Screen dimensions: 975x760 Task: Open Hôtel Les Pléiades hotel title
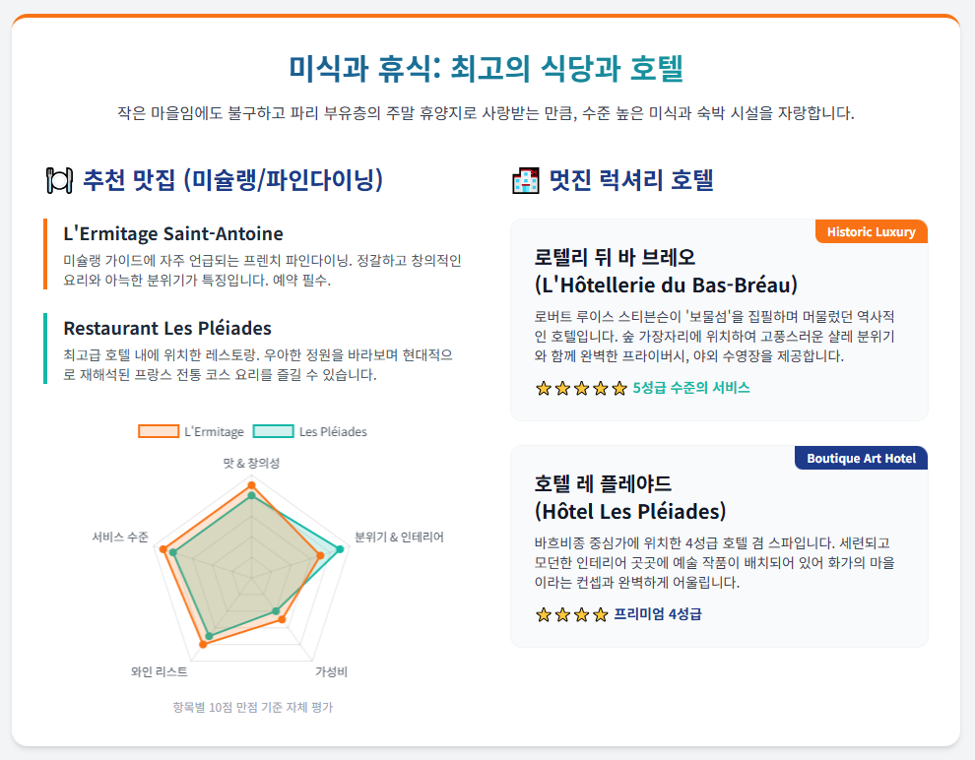tap(631, 498)
